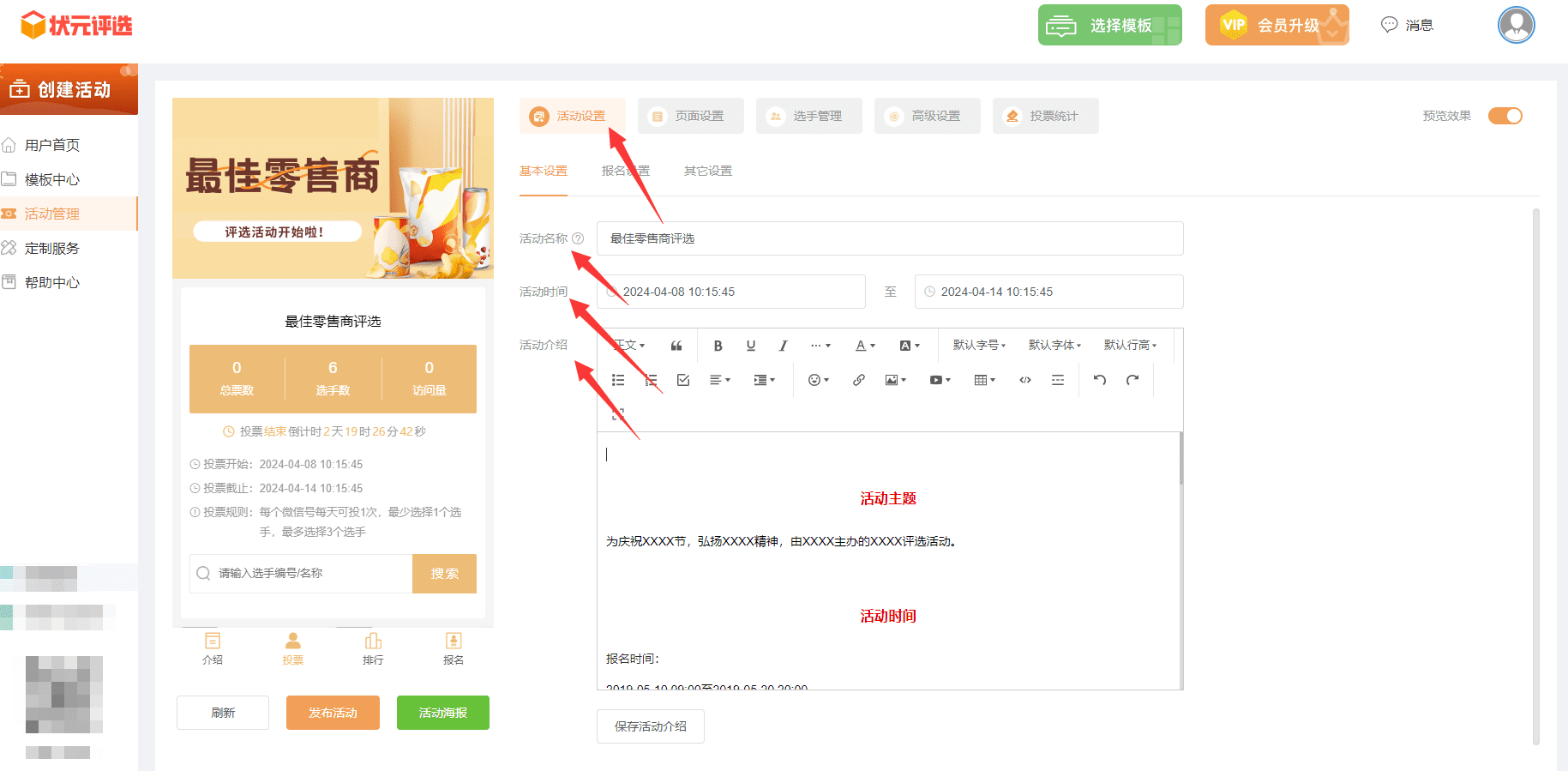
Task: Click the 搜索 button in preview
Action: (x=444, y=574)
